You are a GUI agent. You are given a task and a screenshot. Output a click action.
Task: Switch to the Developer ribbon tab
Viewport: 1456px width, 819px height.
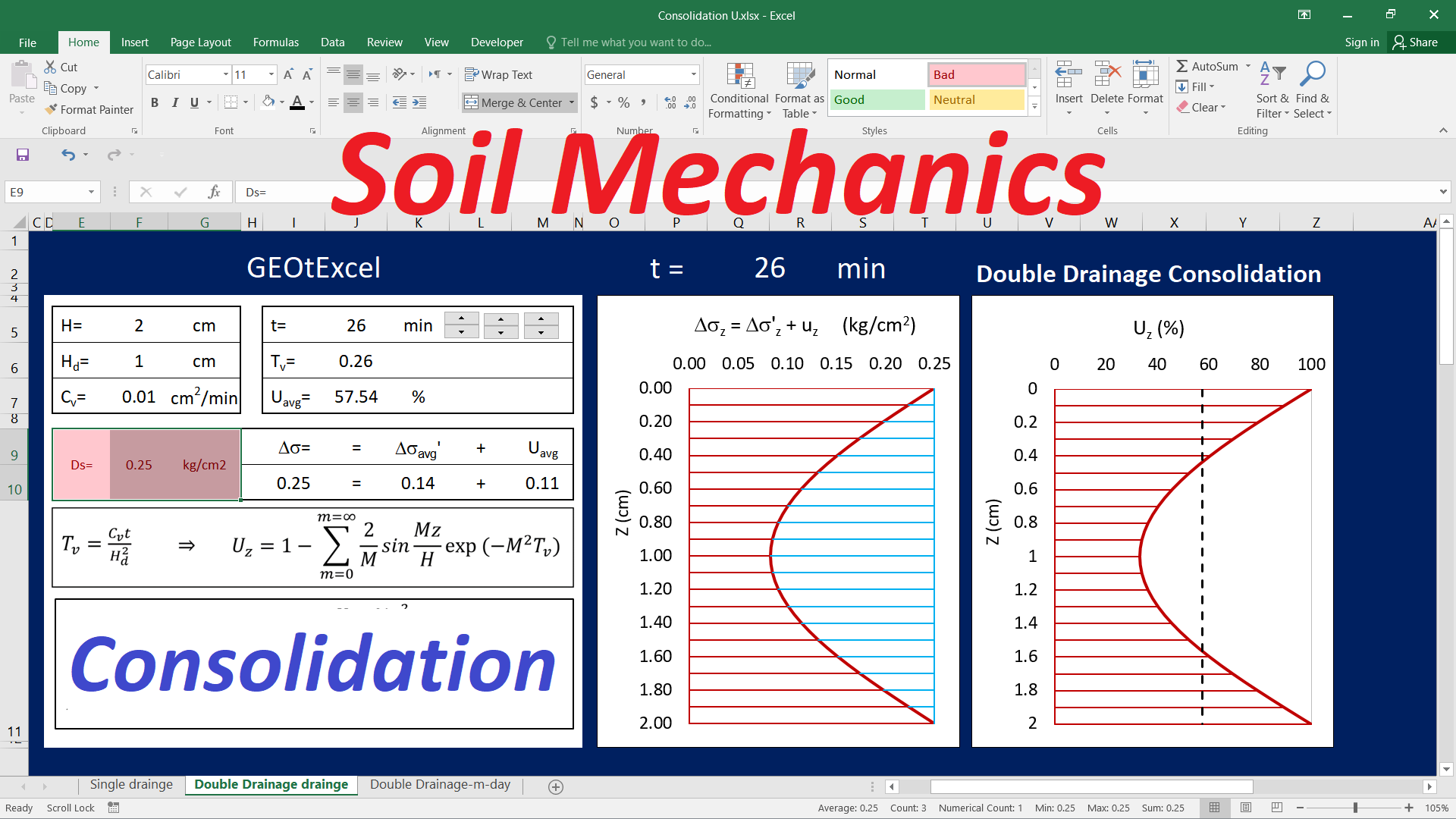coord(497,42)
